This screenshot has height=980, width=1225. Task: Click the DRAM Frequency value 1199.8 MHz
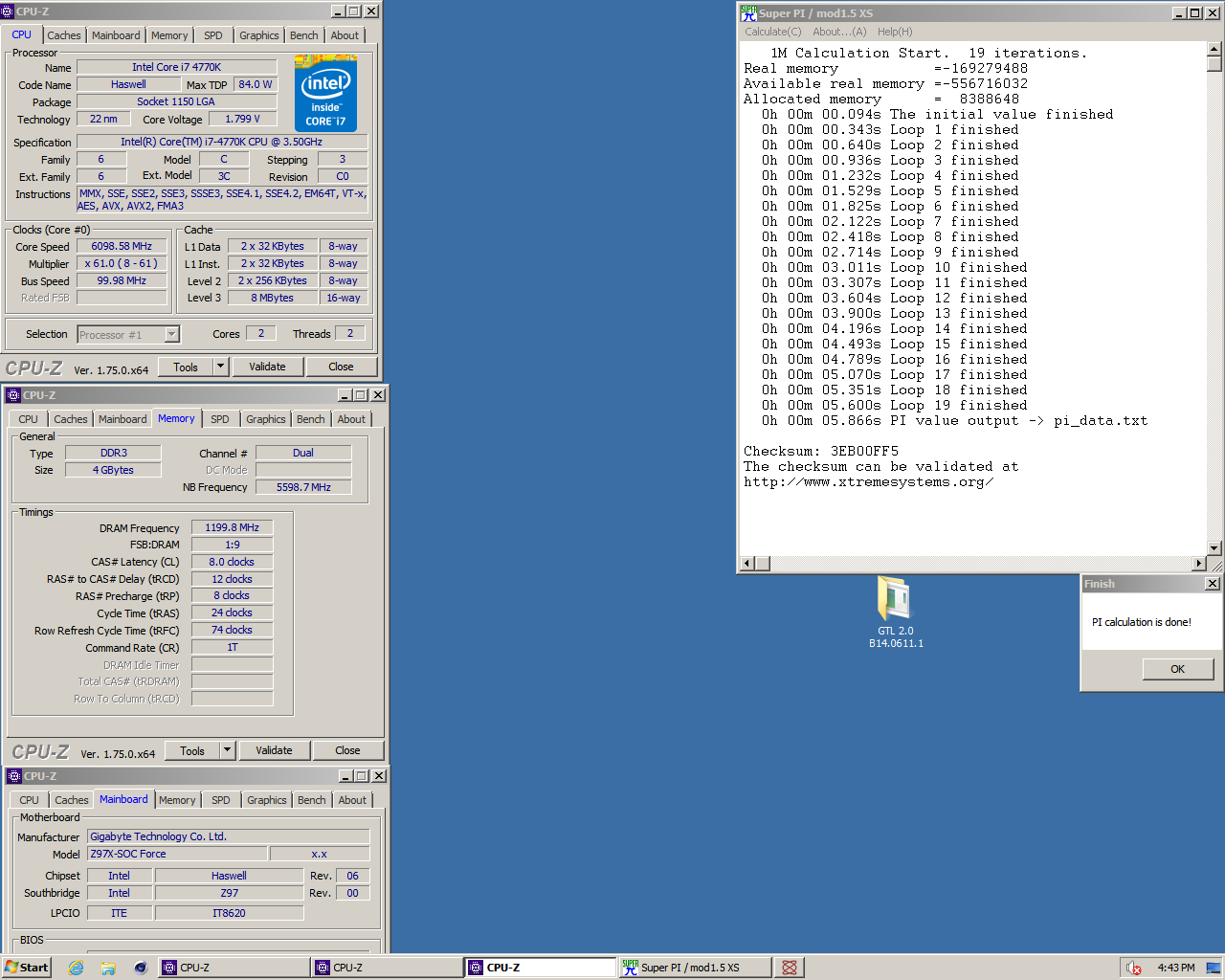232,527
